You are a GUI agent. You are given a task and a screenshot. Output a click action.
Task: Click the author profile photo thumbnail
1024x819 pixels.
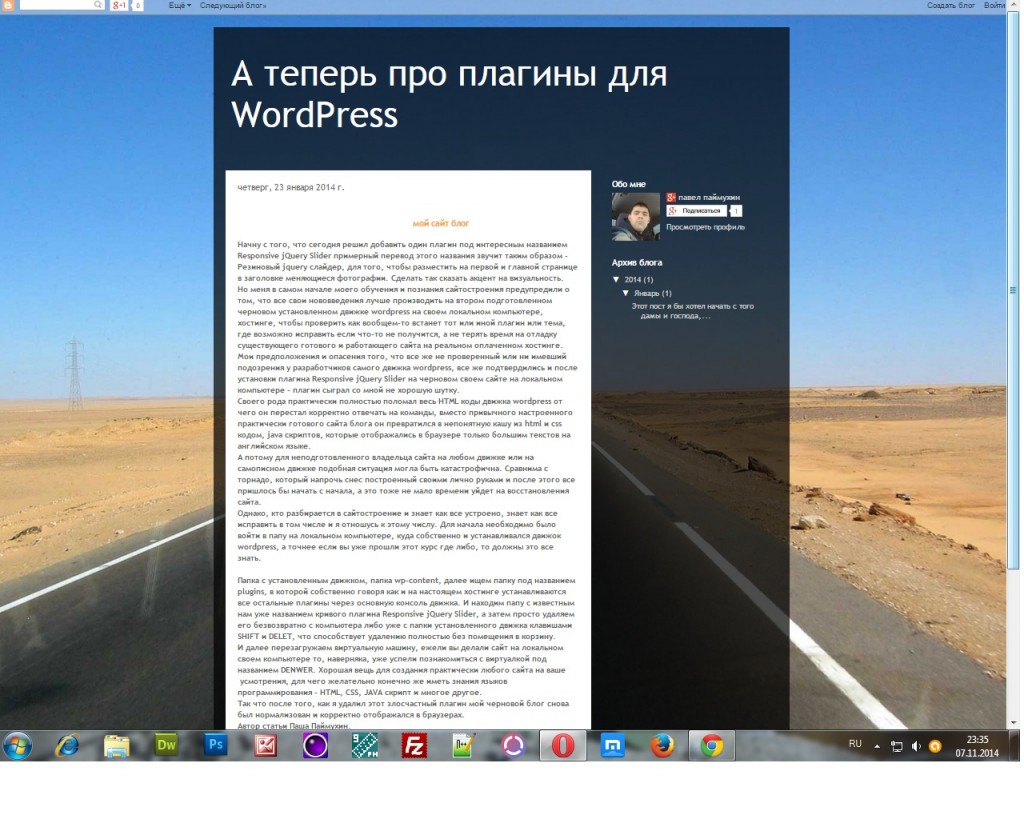[x=635, y=217]
